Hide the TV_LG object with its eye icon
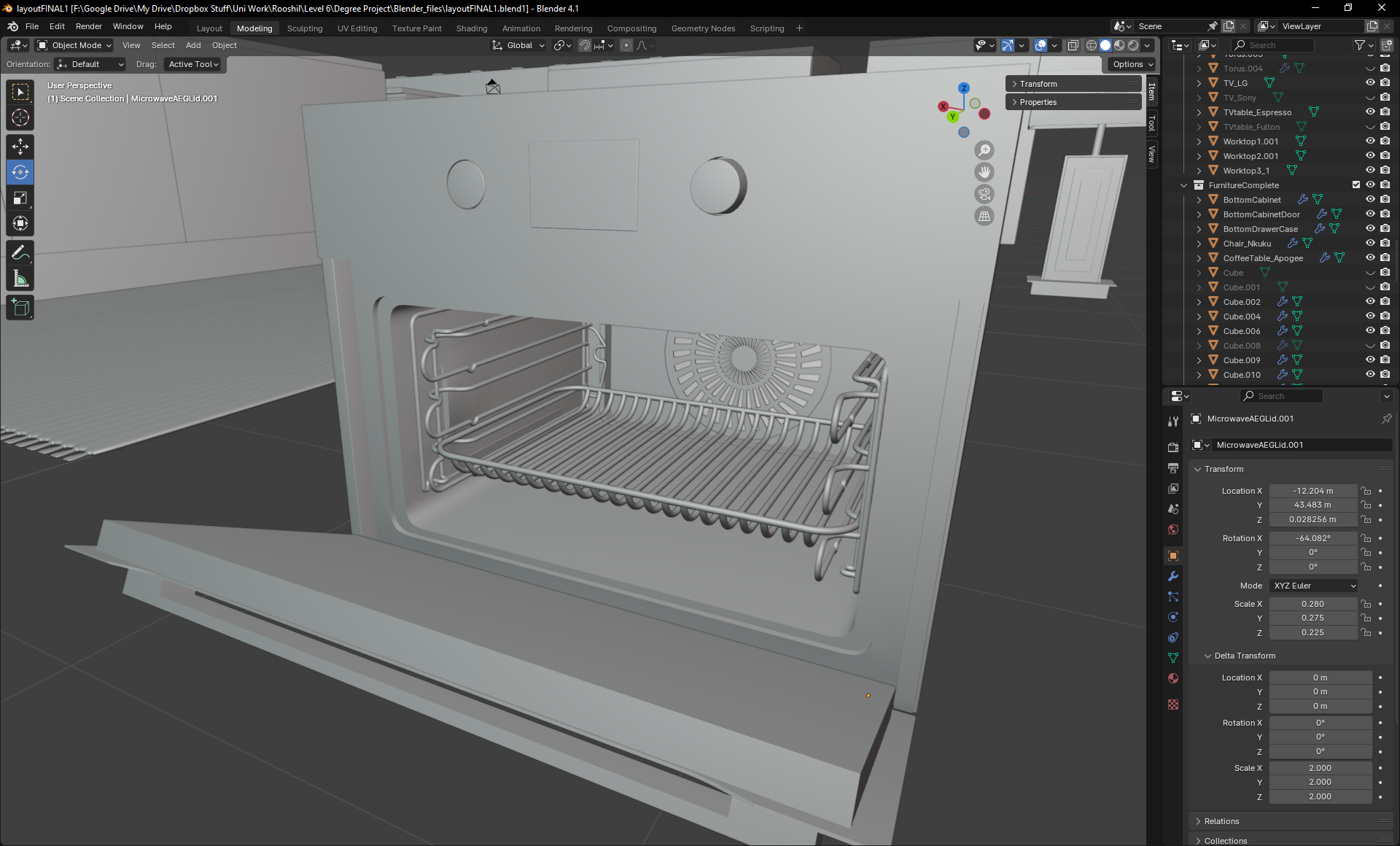 tap(1370, 82)
